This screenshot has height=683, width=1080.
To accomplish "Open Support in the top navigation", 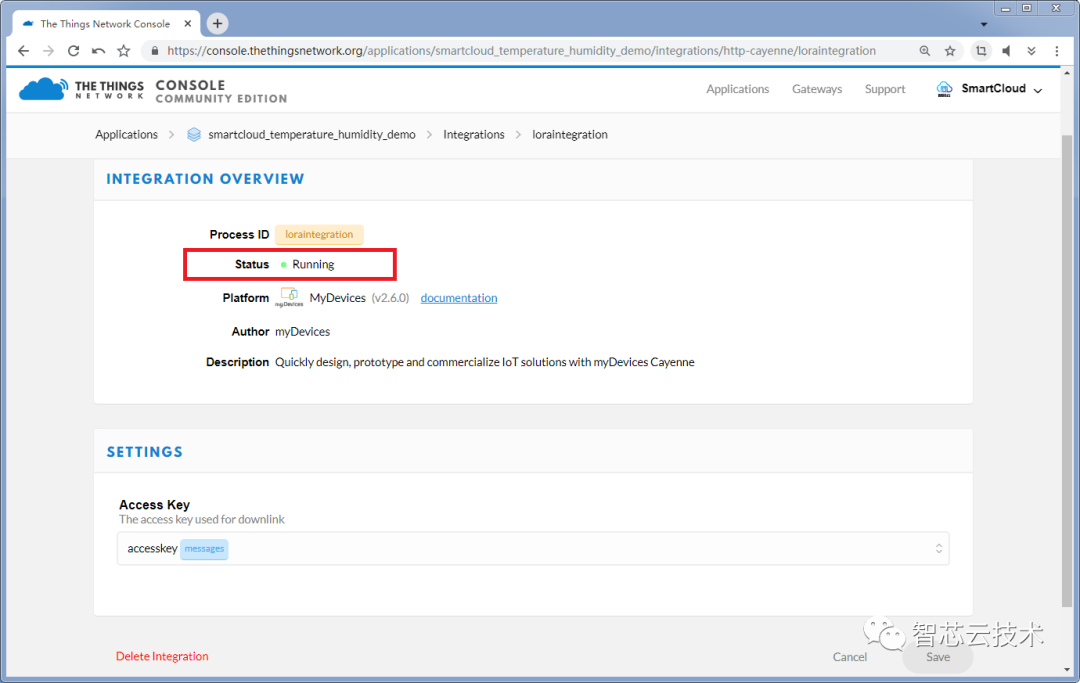I will coord(885,89).
